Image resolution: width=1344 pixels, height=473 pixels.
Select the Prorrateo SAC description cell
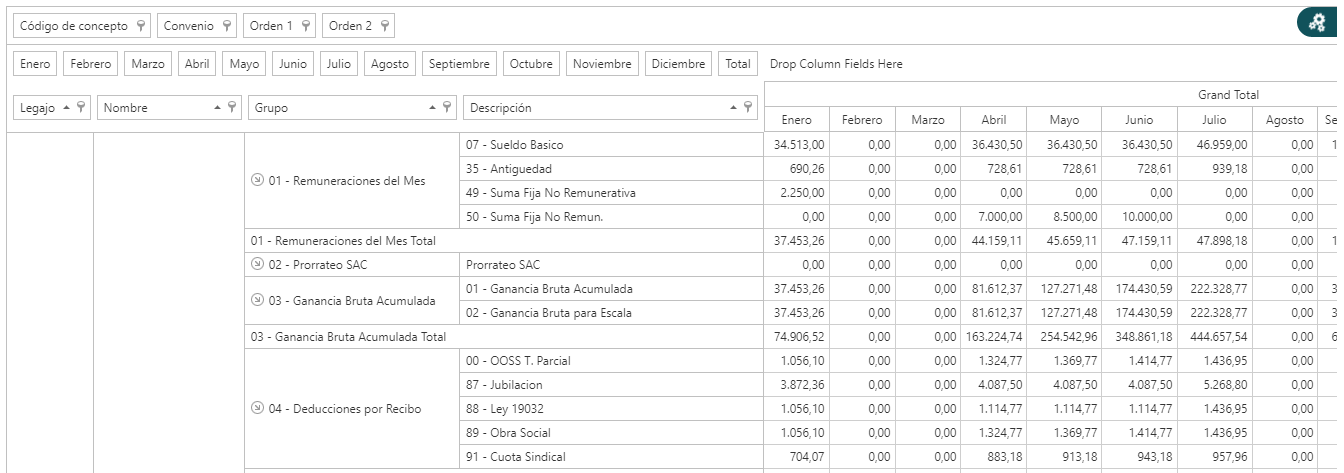coord(610,265)
